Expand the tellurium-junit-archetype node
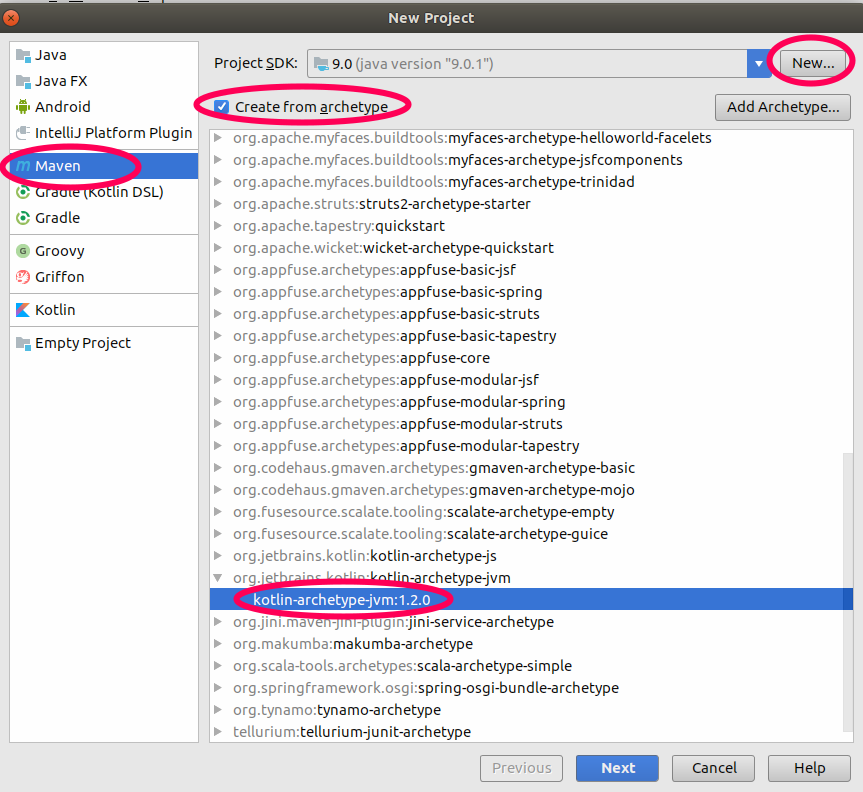The height and width of the screenshot is (792, 863). pyautogui.click(x=218, y=732)
